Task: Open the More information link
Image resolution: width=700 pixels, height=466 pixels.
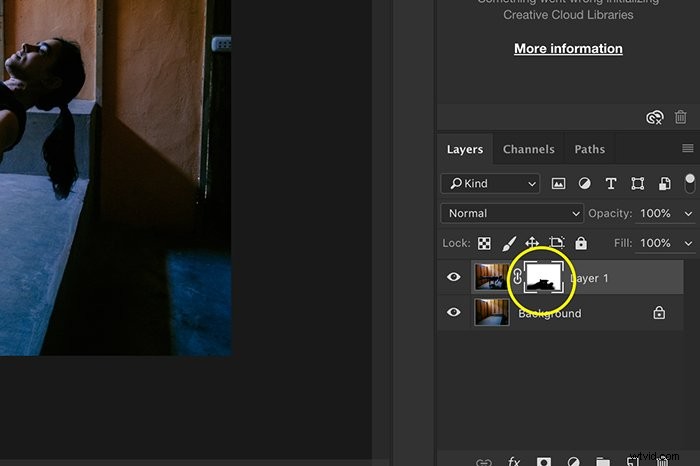Action: 568,48
